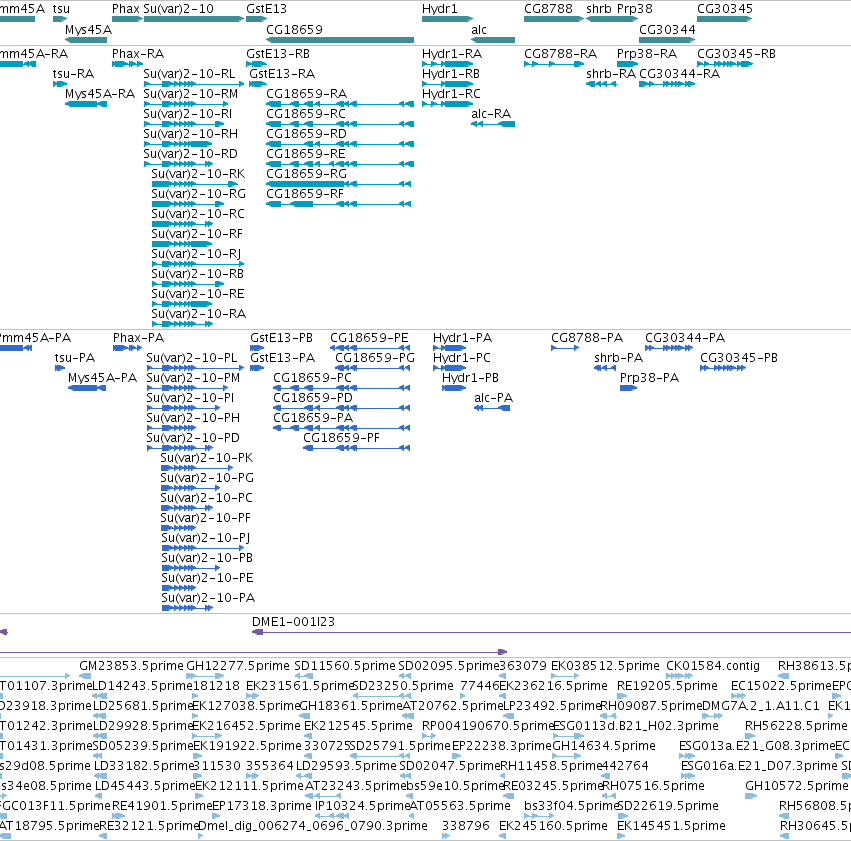851x841 pixels.
Task: Select the GstE13 gene label
Action: (x=266, y=9)
